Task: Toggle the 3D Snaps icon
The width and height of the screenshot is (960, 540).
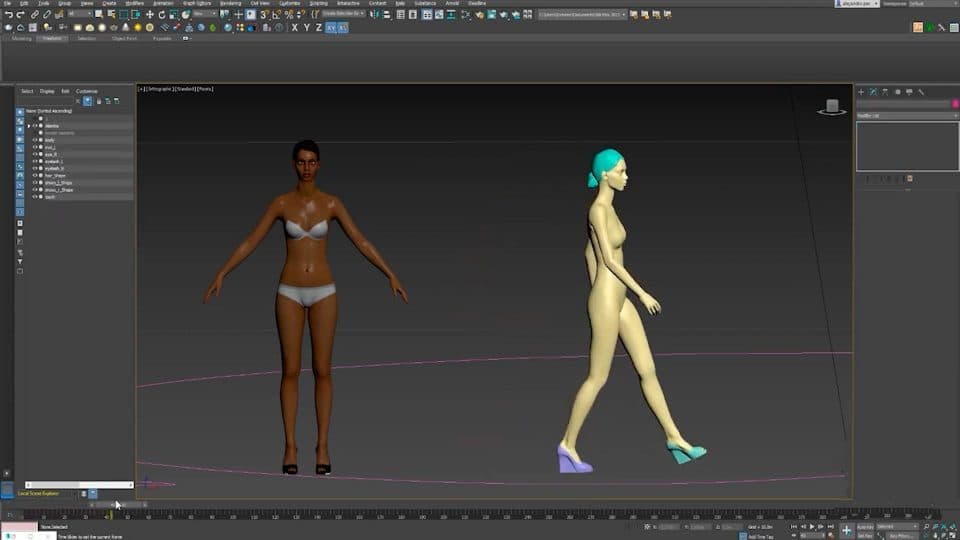Action: pos(264,14)
